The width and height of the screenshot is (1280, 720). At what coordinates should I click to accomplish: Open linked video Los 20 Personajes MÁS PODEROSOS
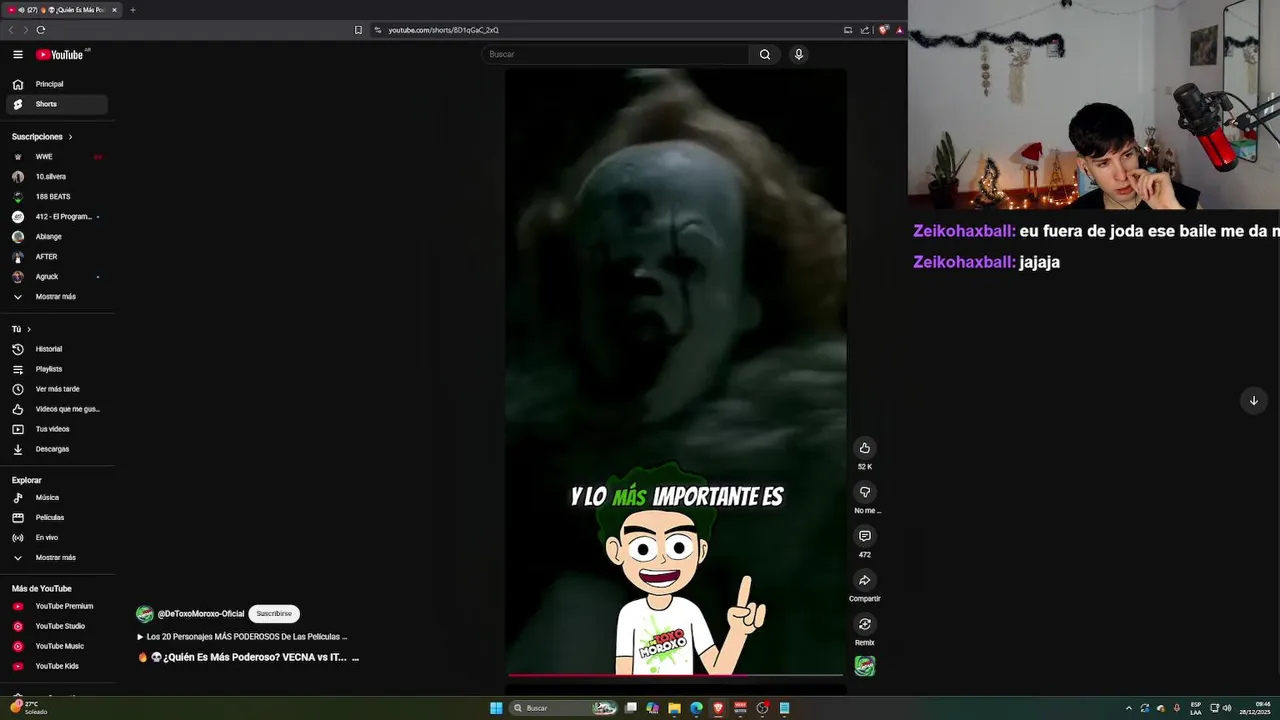coord(242,637)
